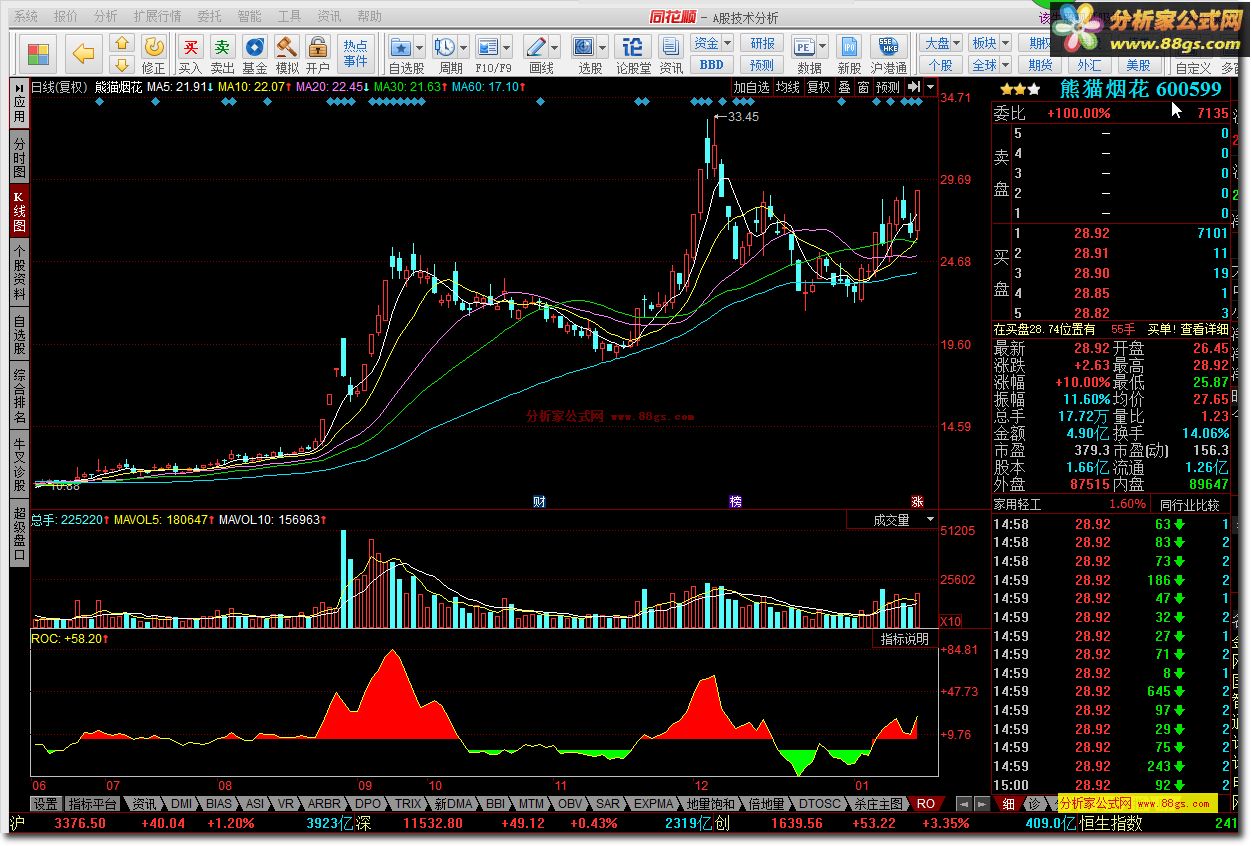The width and height of the screenshot is (1252, 846).
Task: Open the 沪港通 HK connect icon
Action: [889, 54]
